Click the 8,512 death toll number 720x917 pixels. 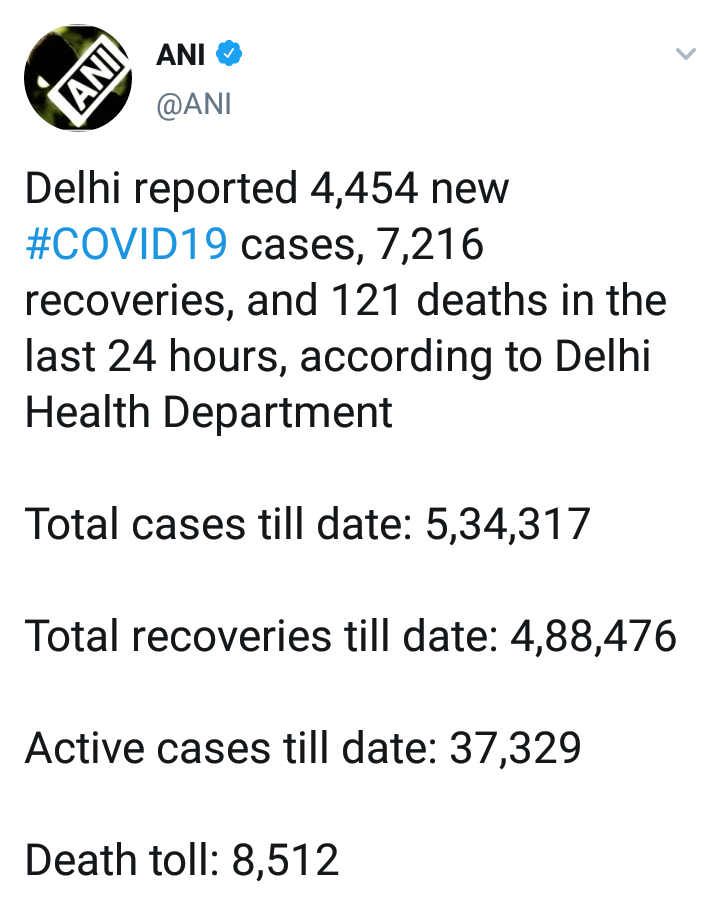point(284,860)
